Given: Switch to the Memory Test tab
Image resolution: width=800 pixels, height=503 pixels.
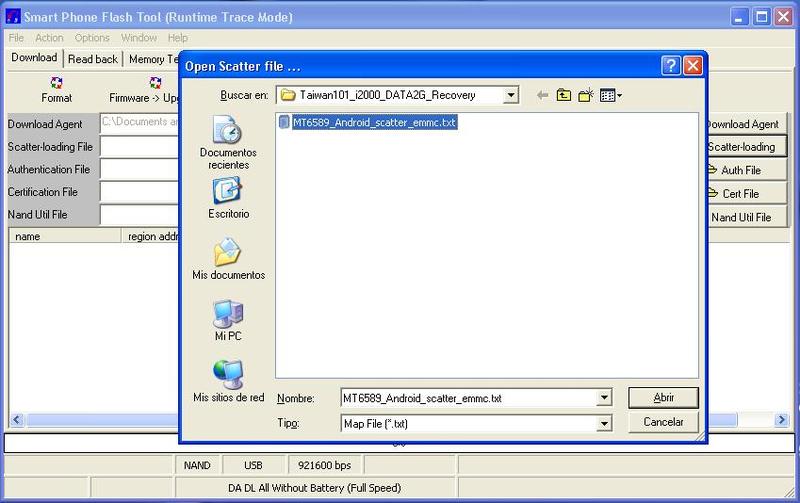Looking at the screenshot, I should click(153, 59).
